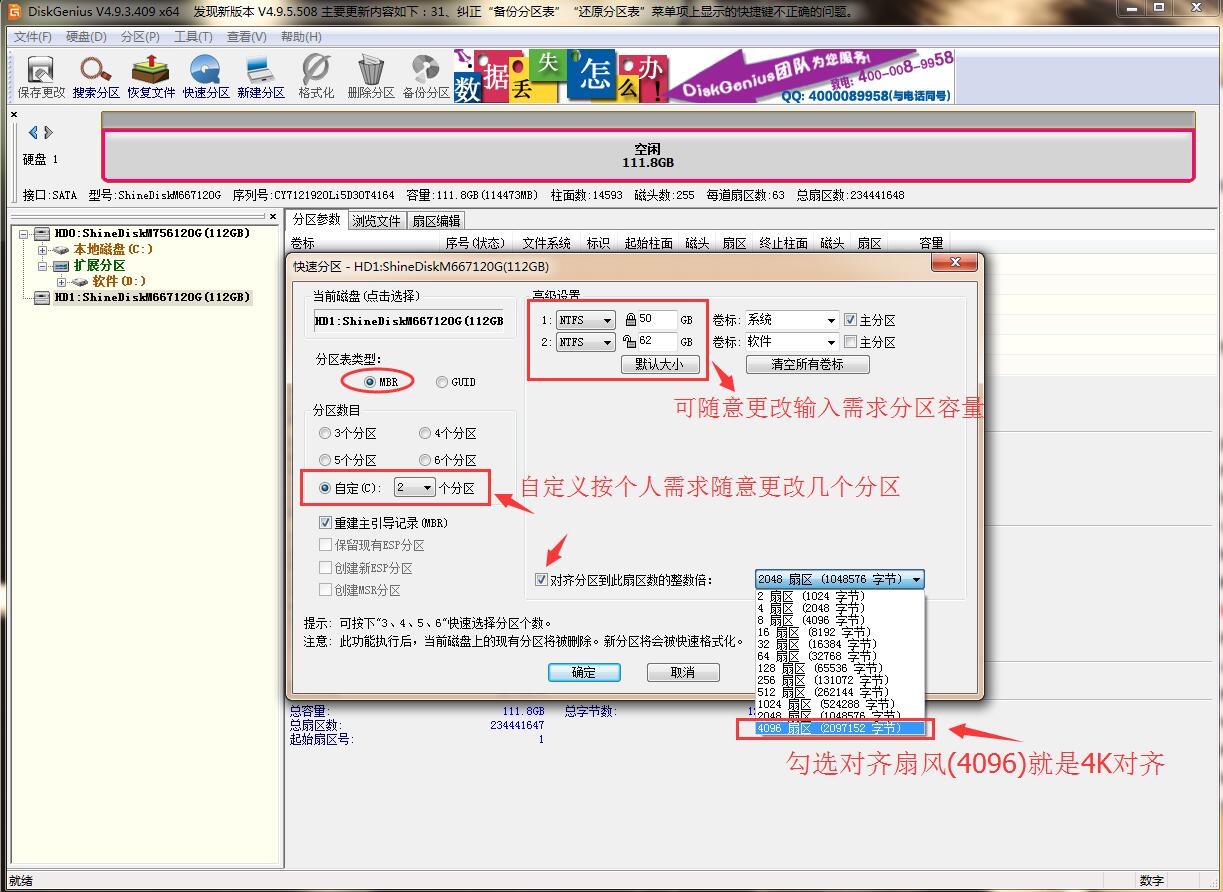Select 512 扇区 (262144 字节) in the list
Viewport: 1223px width, 892px height.
[840, 692]
